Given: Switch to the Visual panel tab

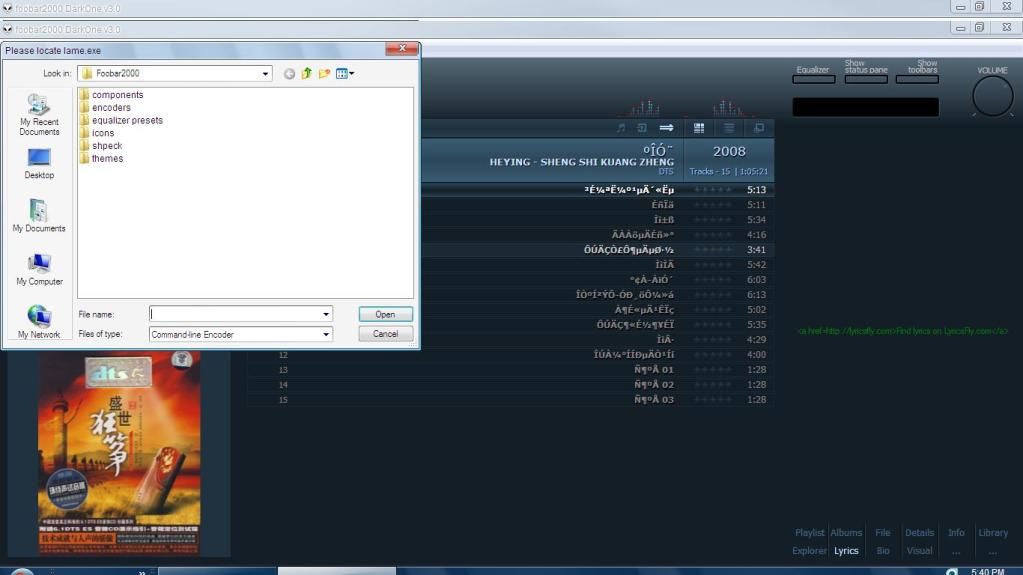Looking at the screenshot, I should (x=919, y=551).
